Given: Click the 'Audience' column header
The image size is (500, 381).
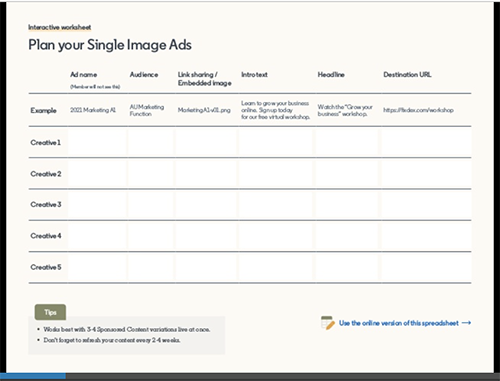Looking at the screenshot, I should pos(144,75).
